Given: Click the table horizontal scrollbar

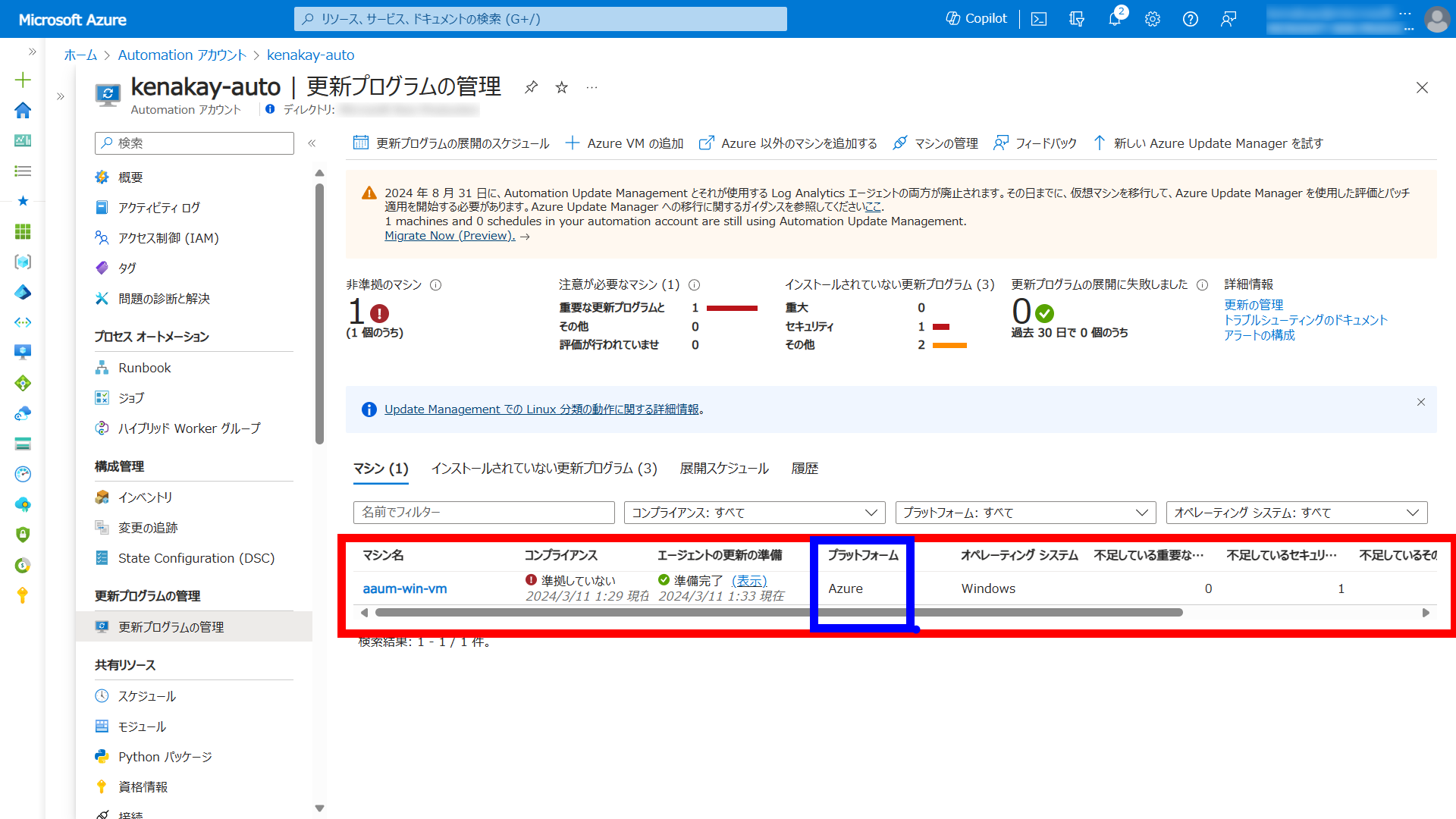Looking at the screenshot, I should click(x=779, y=613).
